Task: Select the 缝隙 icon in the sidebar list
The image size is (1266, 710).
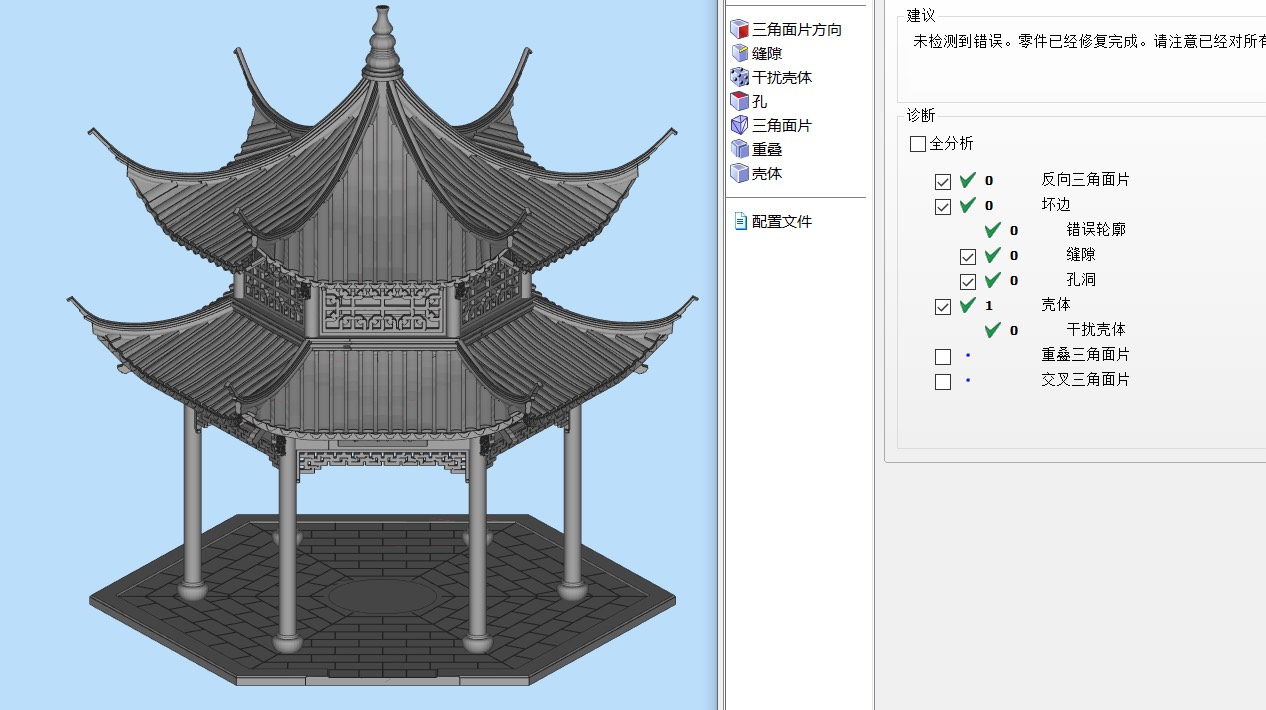Action: click(740, 53)
